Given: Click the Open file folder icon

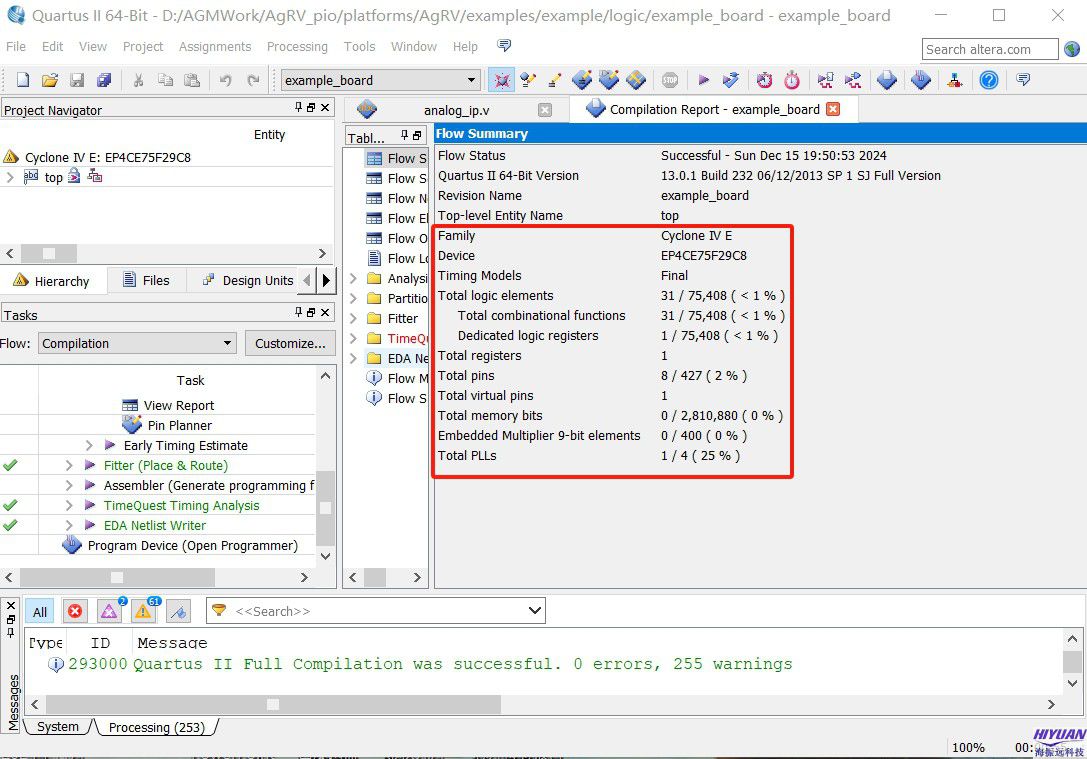Looking at the screenshot, I should coord(50,81).
